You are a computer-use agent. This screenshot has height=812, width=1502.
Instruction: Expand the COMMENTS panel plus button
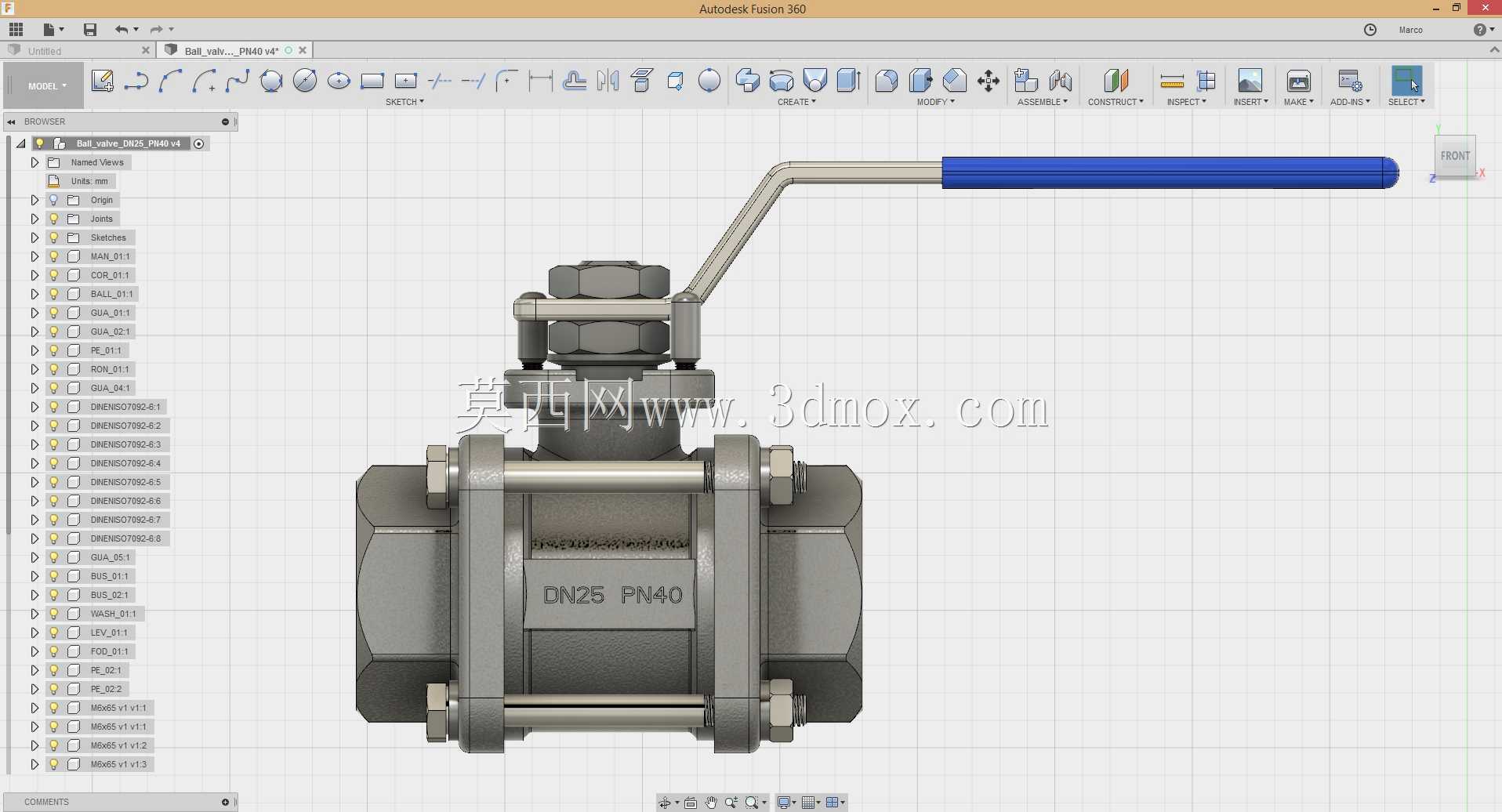pyautogui.click(x=225, y=802)
